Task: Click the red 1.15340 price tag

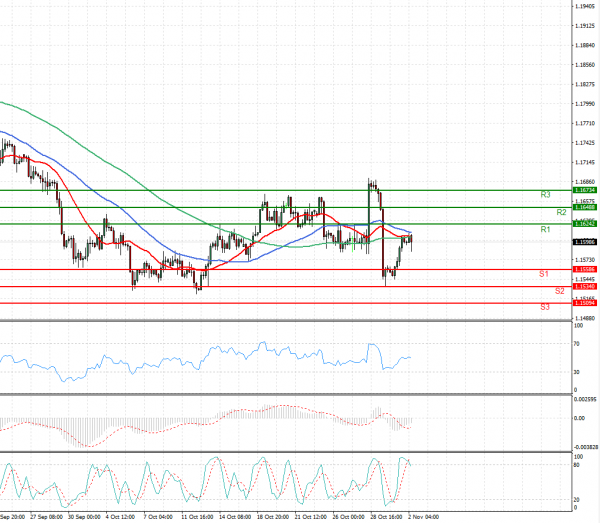Action: click(585, 287)
